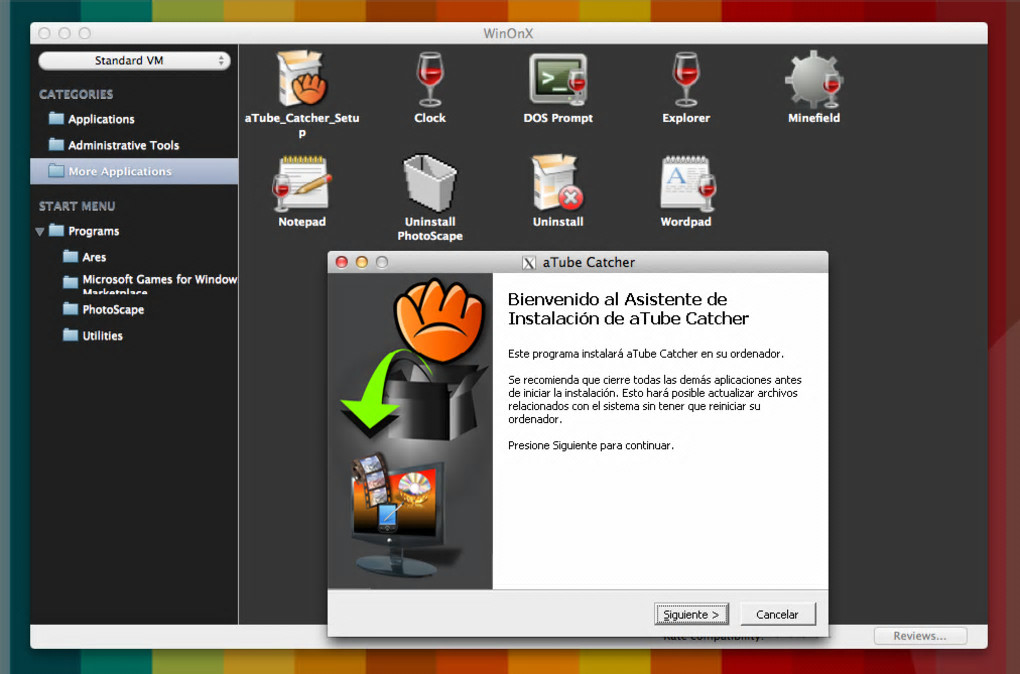Click the Reviews button in WinOnX
The width and height of the screenshot is (1020, 674).
tap(920, 636)
